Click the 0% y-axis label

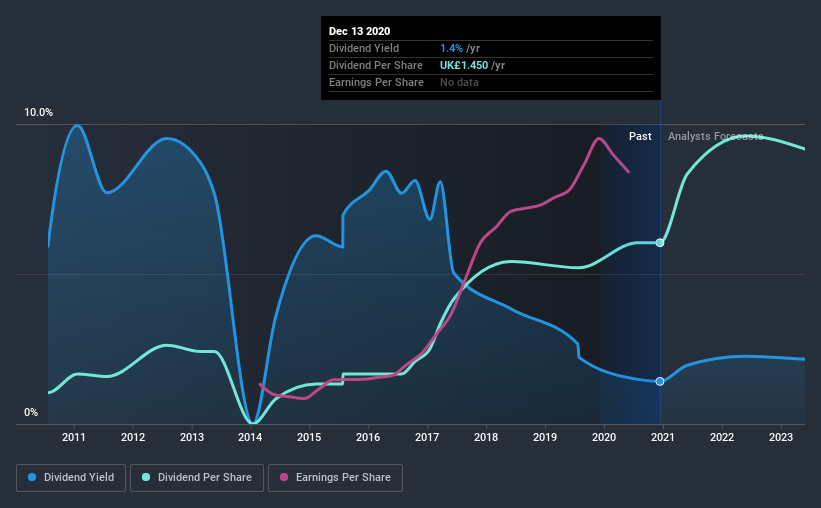click(x=31, y=413)
